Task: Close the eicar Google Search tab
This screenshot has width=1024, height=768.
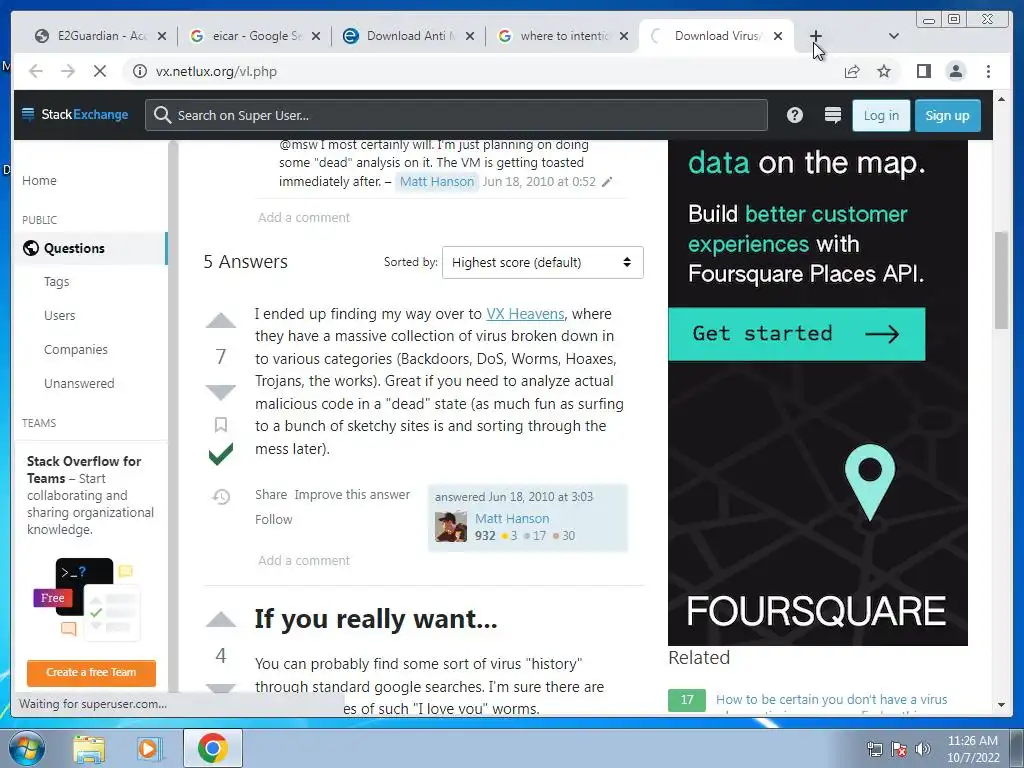Action: (316, 36)
